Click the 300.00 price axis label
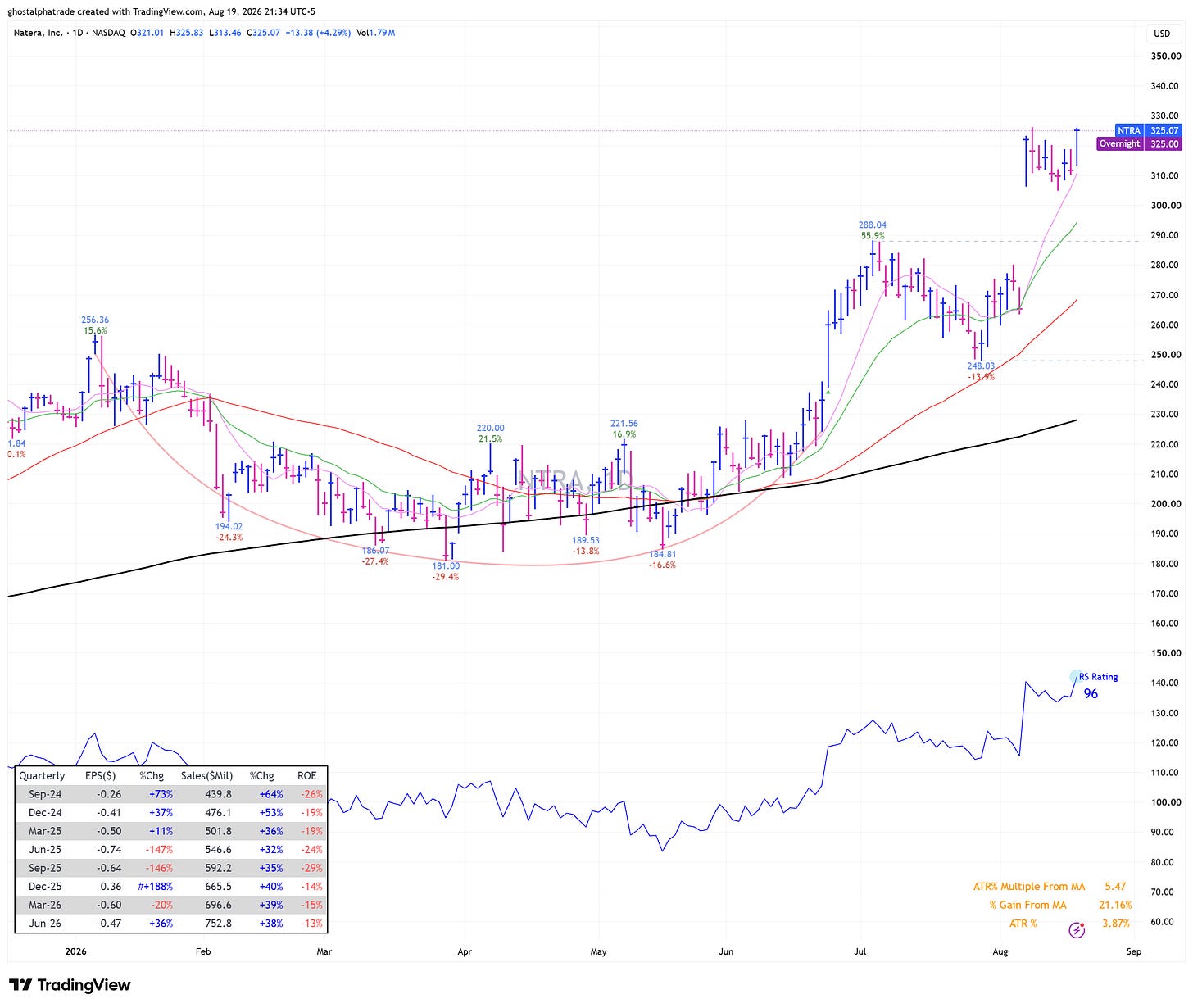 tap(1164, 206)
